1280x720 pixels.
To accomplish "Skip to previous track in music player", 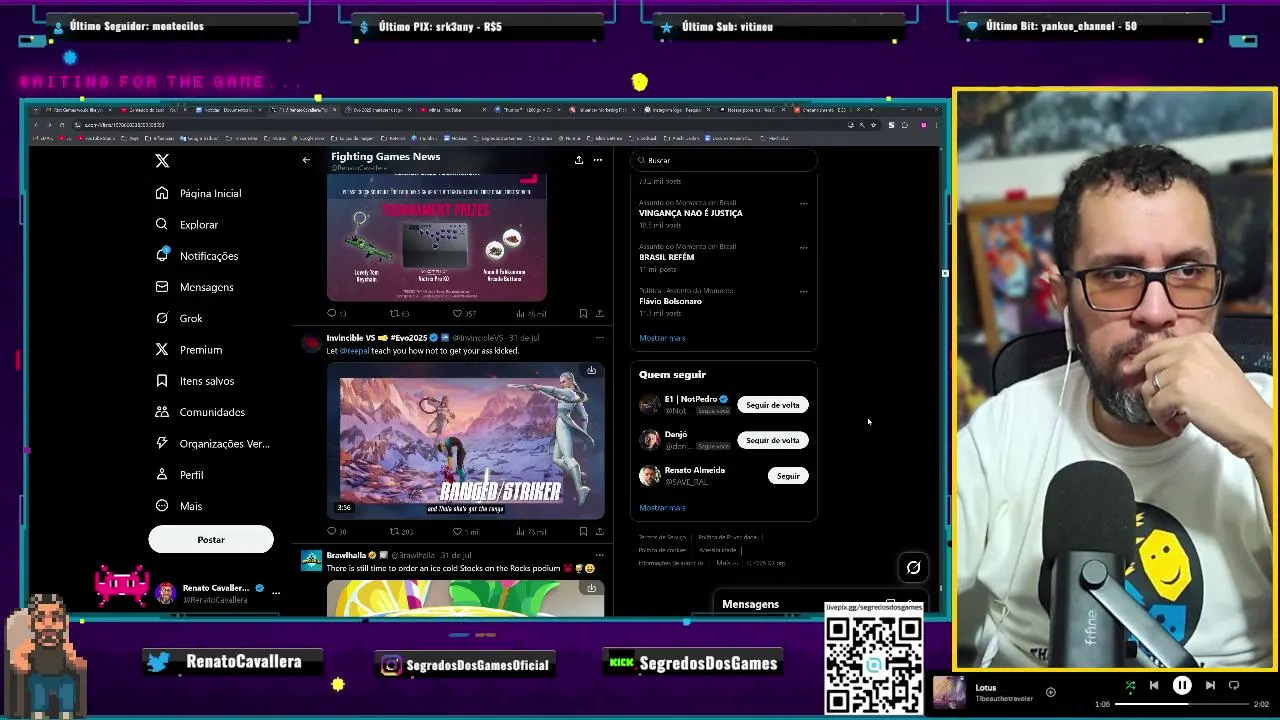I will click(x=1154, y=685).
